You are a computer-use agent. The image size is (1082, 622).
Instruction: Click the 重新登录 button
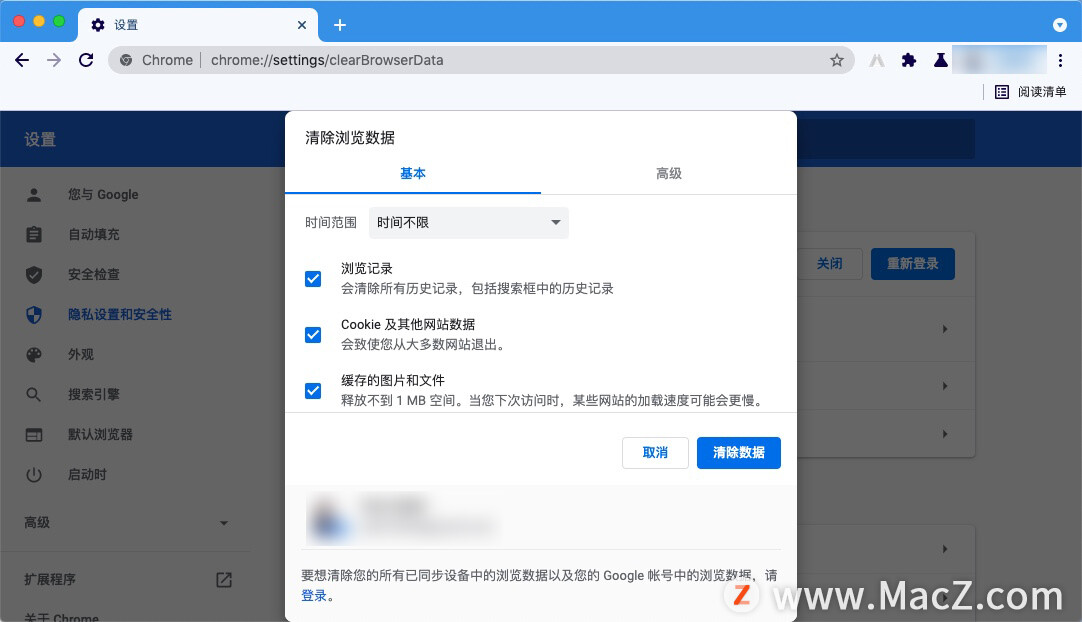pyautogui.click(x=912, y=264)
